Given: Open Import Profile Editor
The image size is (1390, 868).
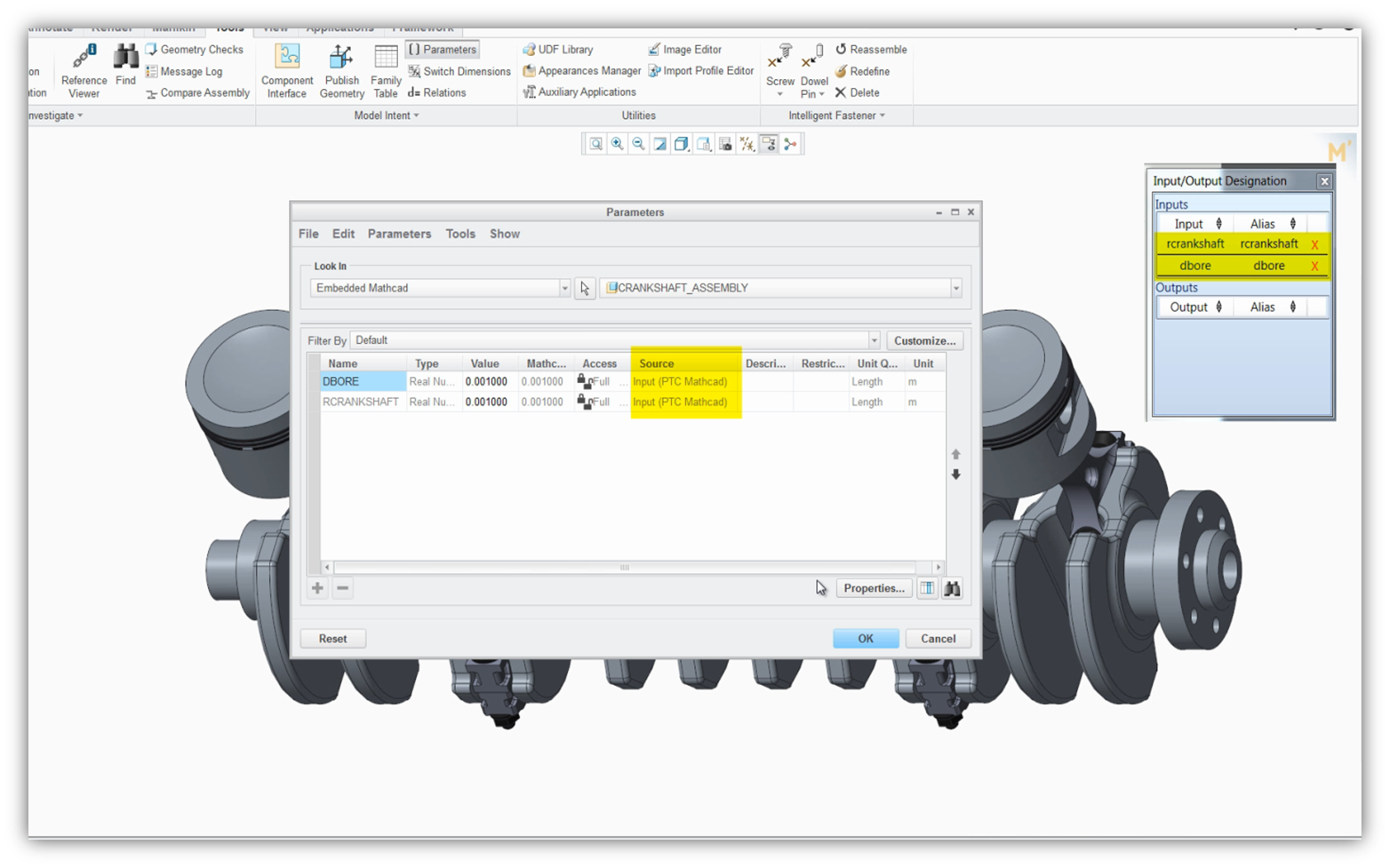Looking at the screenshot, I should tap(700, 71).
